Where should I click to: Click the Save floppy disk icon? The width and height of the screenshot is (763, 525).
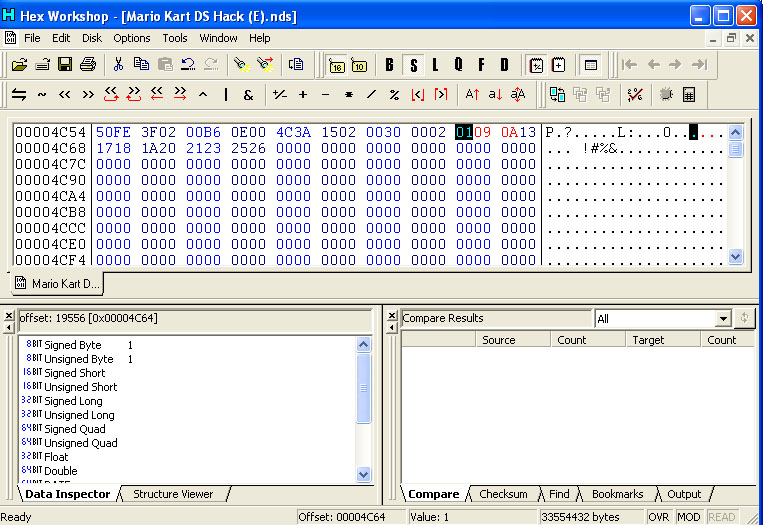click(65, 65)
